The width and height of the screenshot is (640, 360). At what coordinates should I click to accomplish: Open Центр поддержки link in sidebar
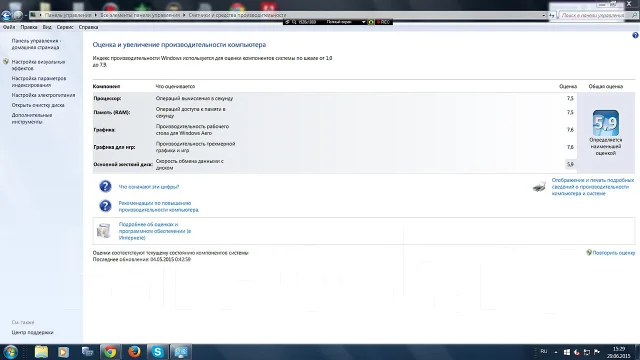(32, 332)
